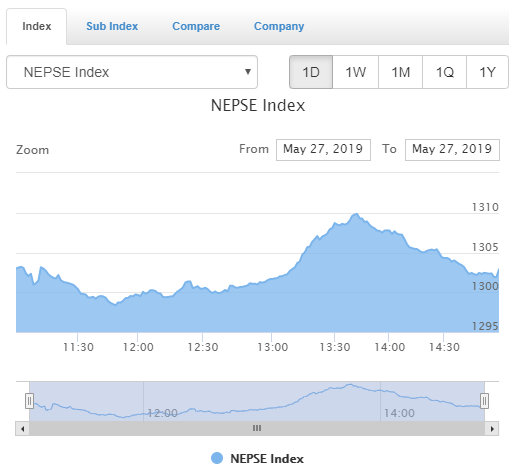Click the Zoom label

(x=33, y=150)
